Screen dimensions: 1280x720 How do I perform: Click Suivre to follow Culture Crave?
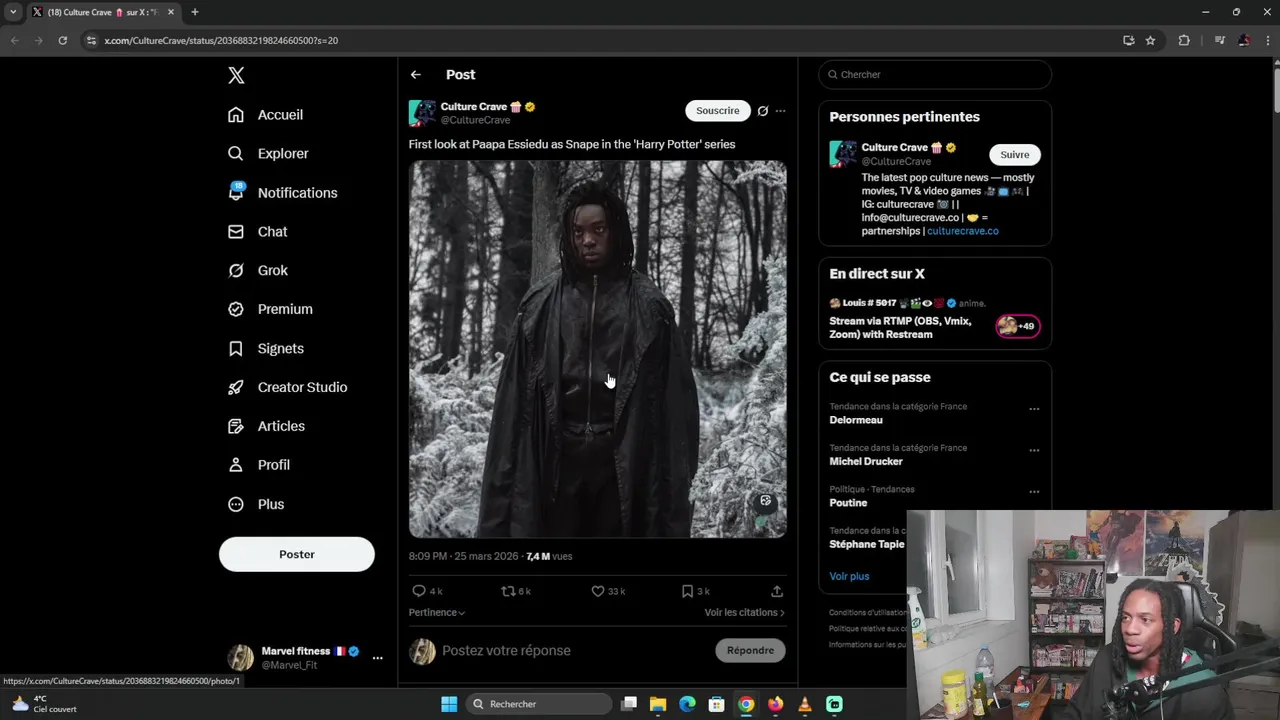(x=1015, y=155)
